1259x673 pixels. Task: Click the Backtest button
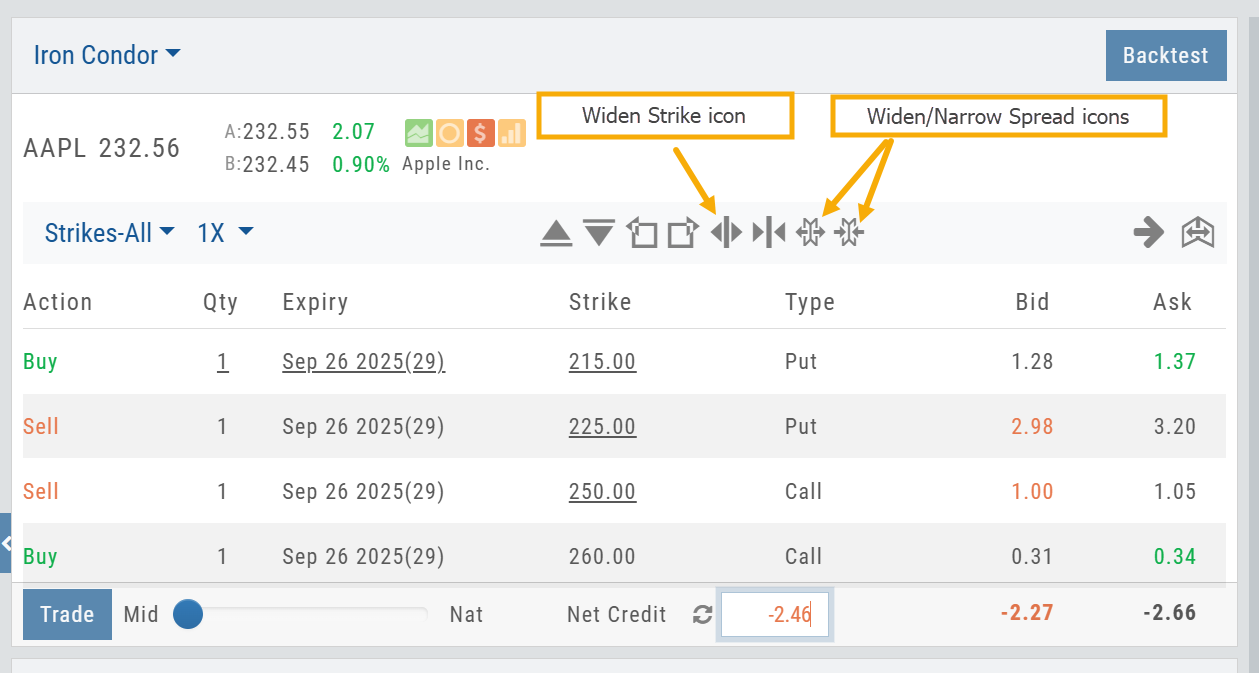click(1165, 56)
